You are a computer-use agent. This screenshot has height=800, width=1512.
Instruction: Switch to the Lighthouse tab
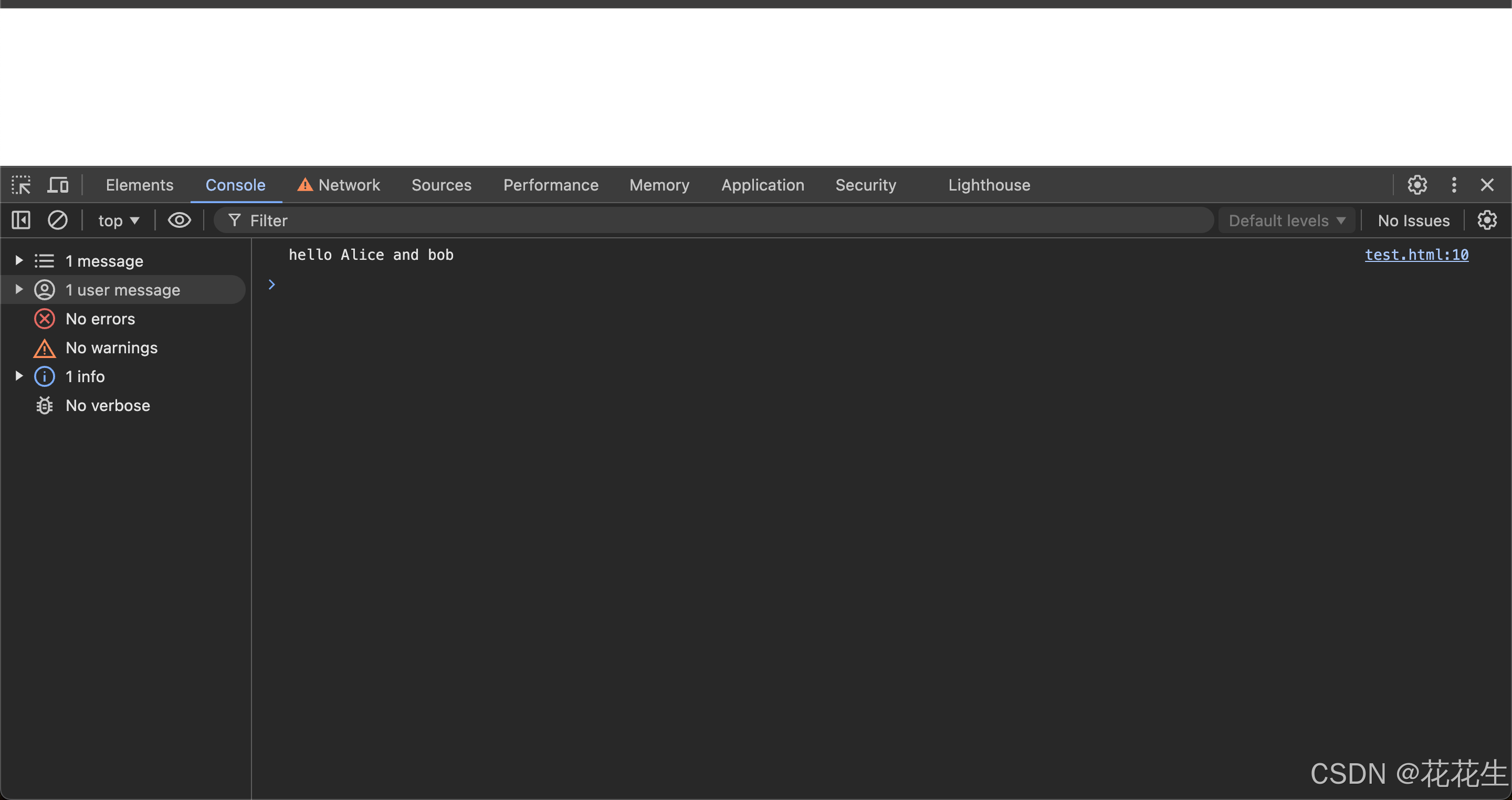click(989, 185)
